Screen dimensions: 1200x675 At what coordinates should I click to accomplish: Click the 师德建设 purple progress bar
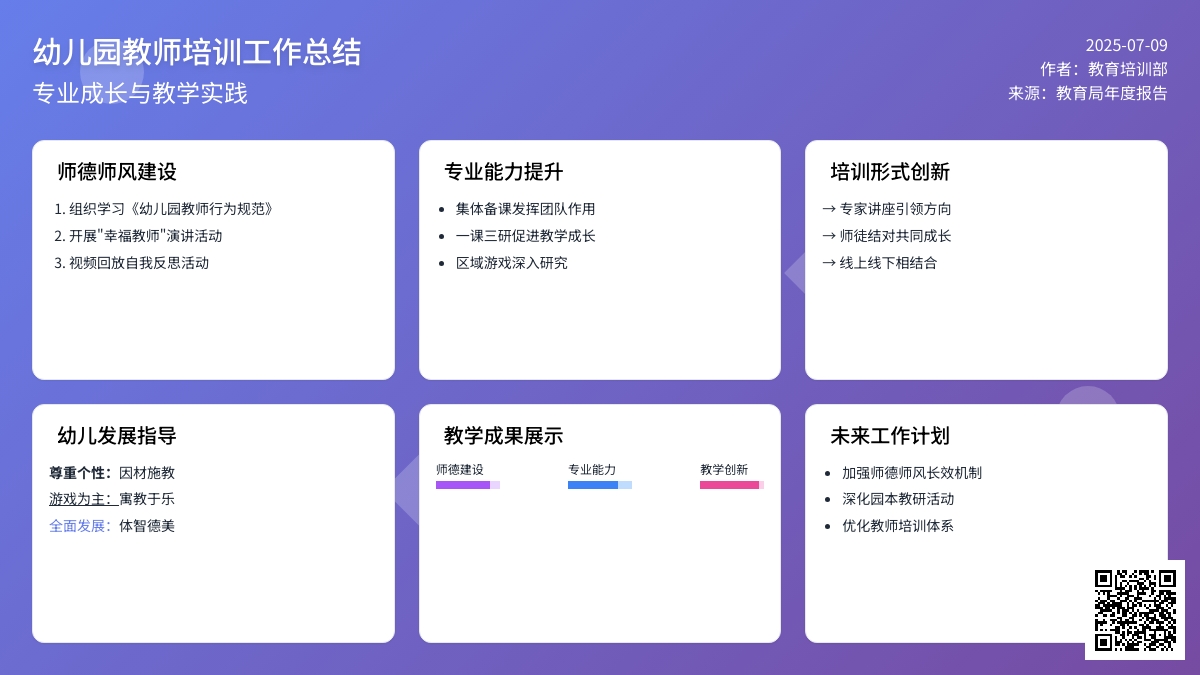468,485
